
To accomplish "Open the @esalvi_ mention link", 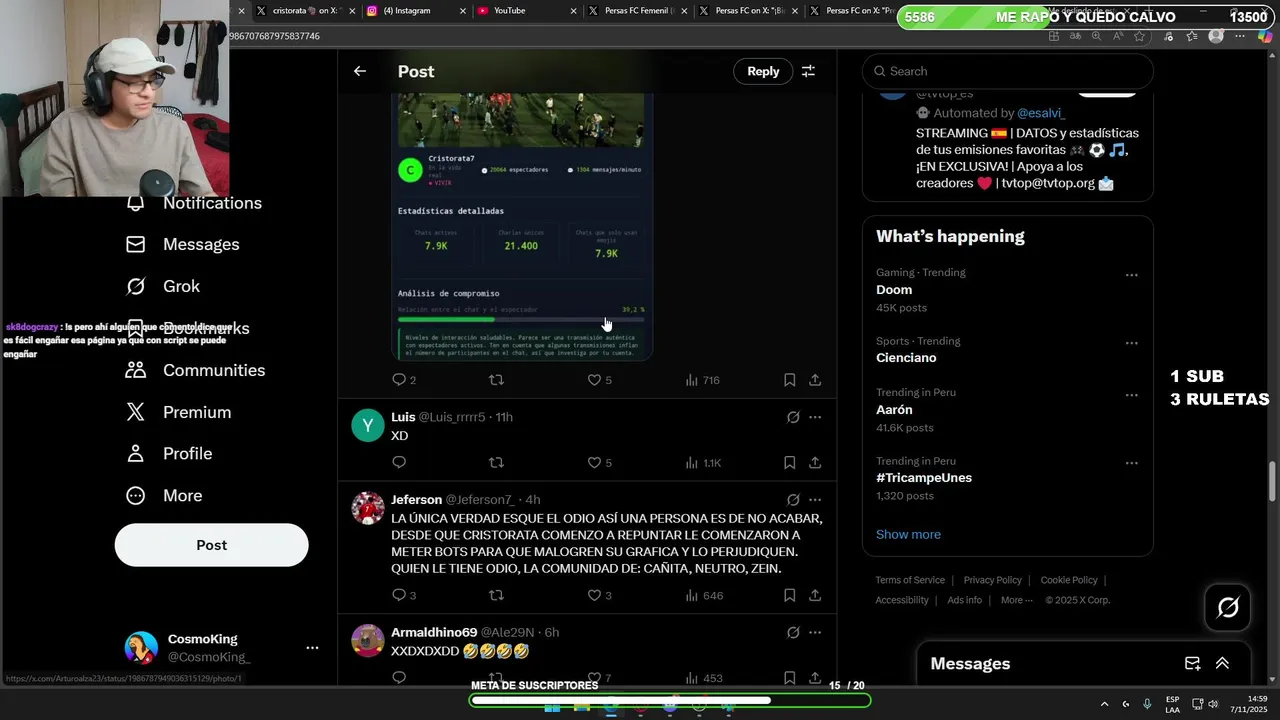I will pyautogui.click(x=1041, y=113).
